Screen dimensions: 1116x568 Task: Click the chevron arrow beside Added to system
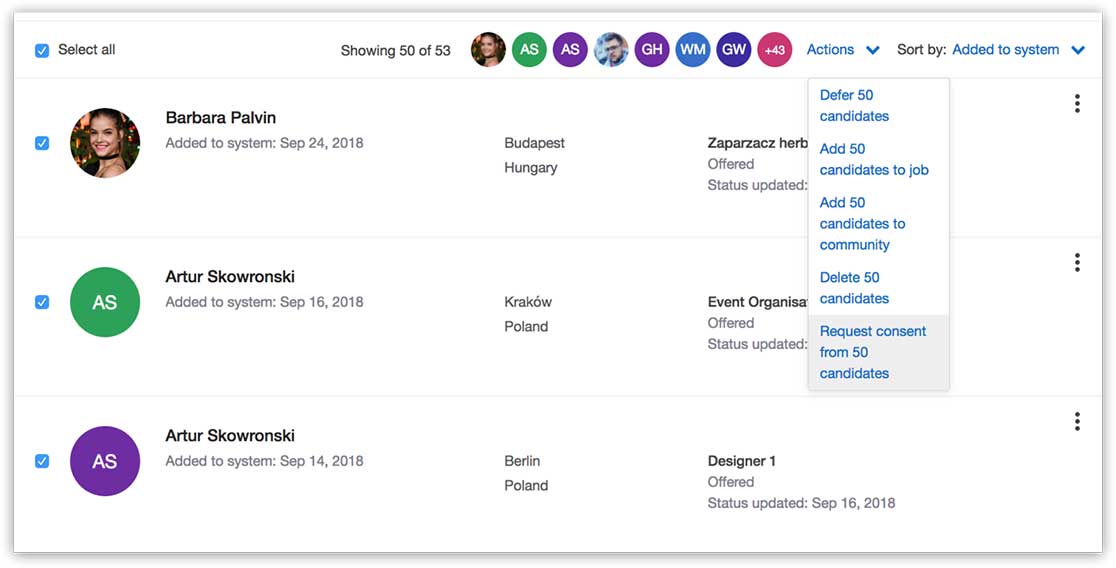[x=1077, y=51]
